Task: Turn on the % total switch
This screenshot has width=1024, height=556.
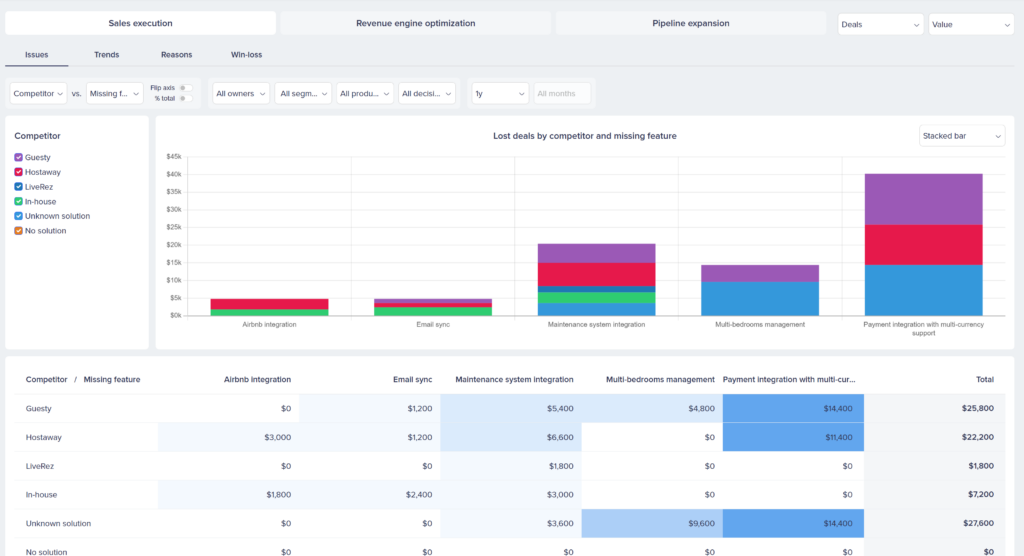Action: point(186,98)
